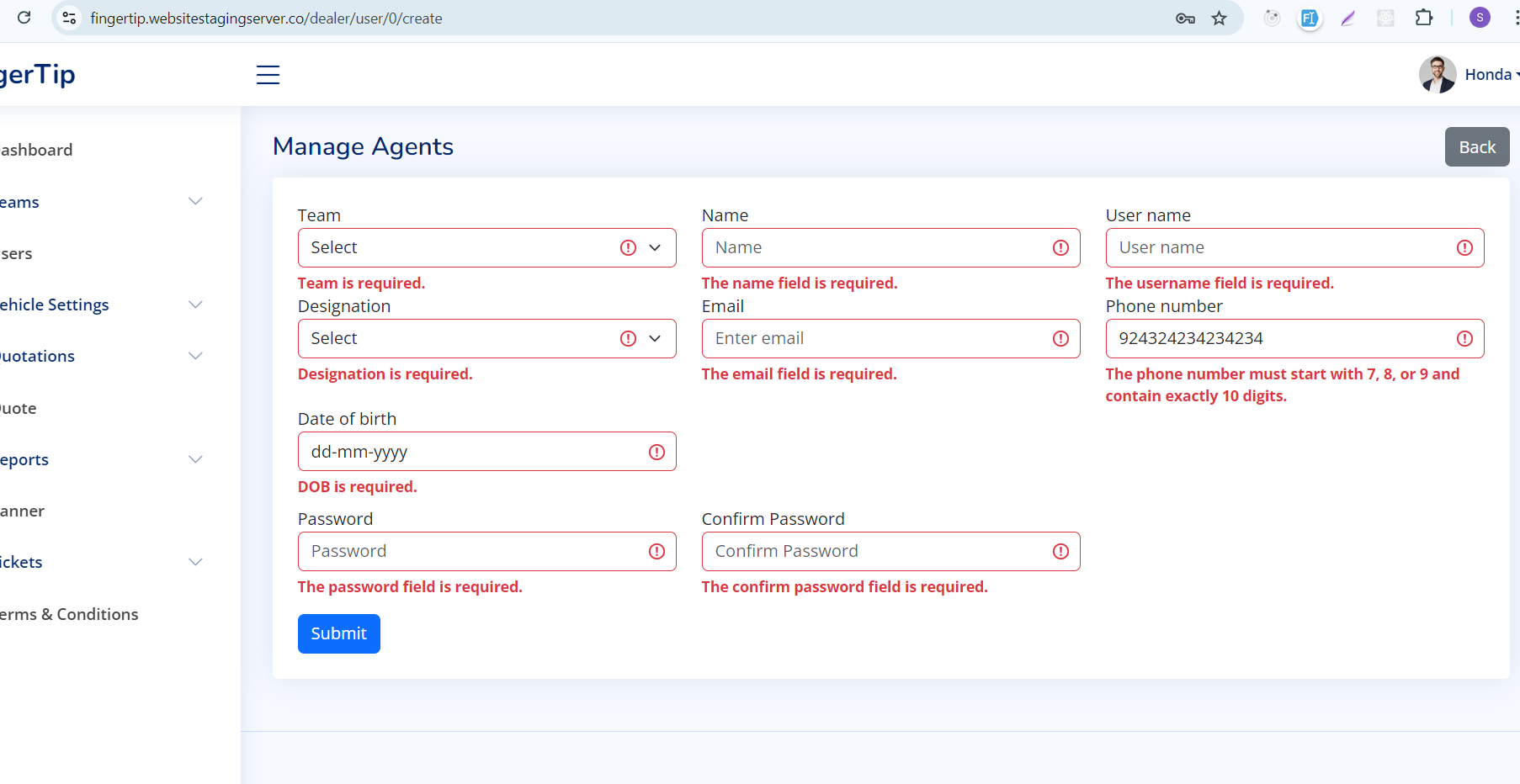Open the browser extensions puzzle icon
The height and width of the screenshot is (784, 1520).
(x=1423, y=18)
